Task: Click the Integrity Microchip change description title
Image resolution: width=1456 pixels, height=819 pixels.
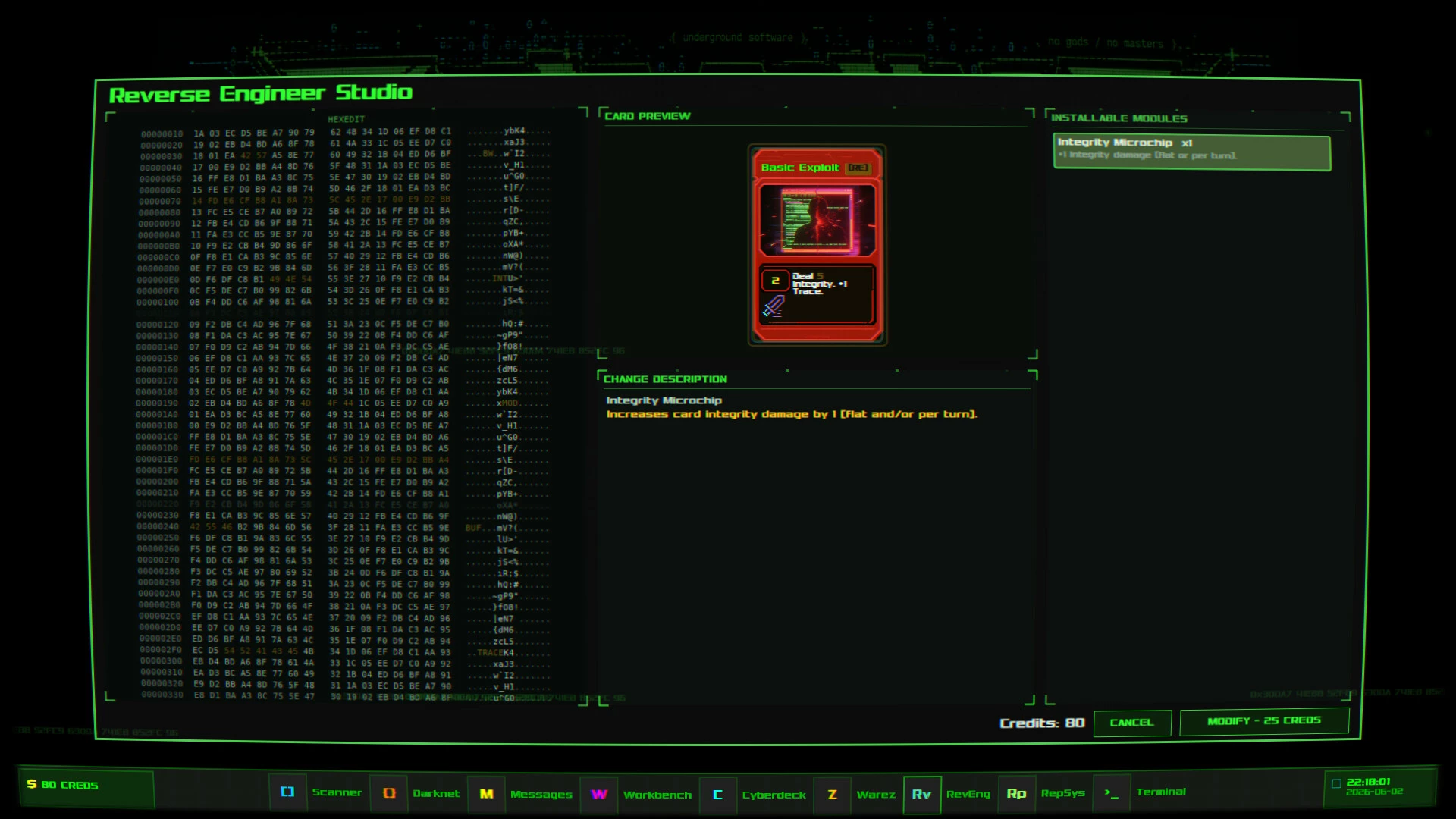Action: 664,400
